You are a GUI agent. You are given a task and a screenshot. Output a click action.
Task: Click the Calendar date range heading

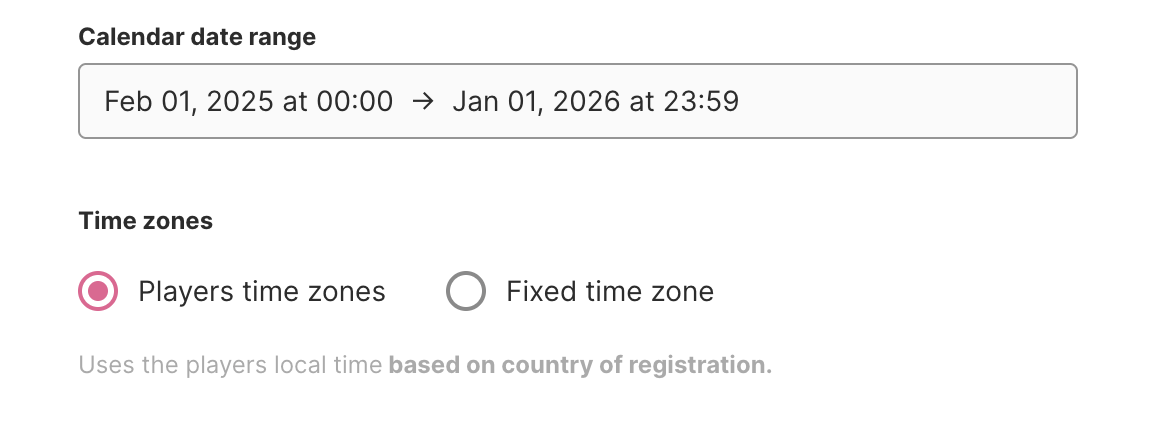(197, 38)
